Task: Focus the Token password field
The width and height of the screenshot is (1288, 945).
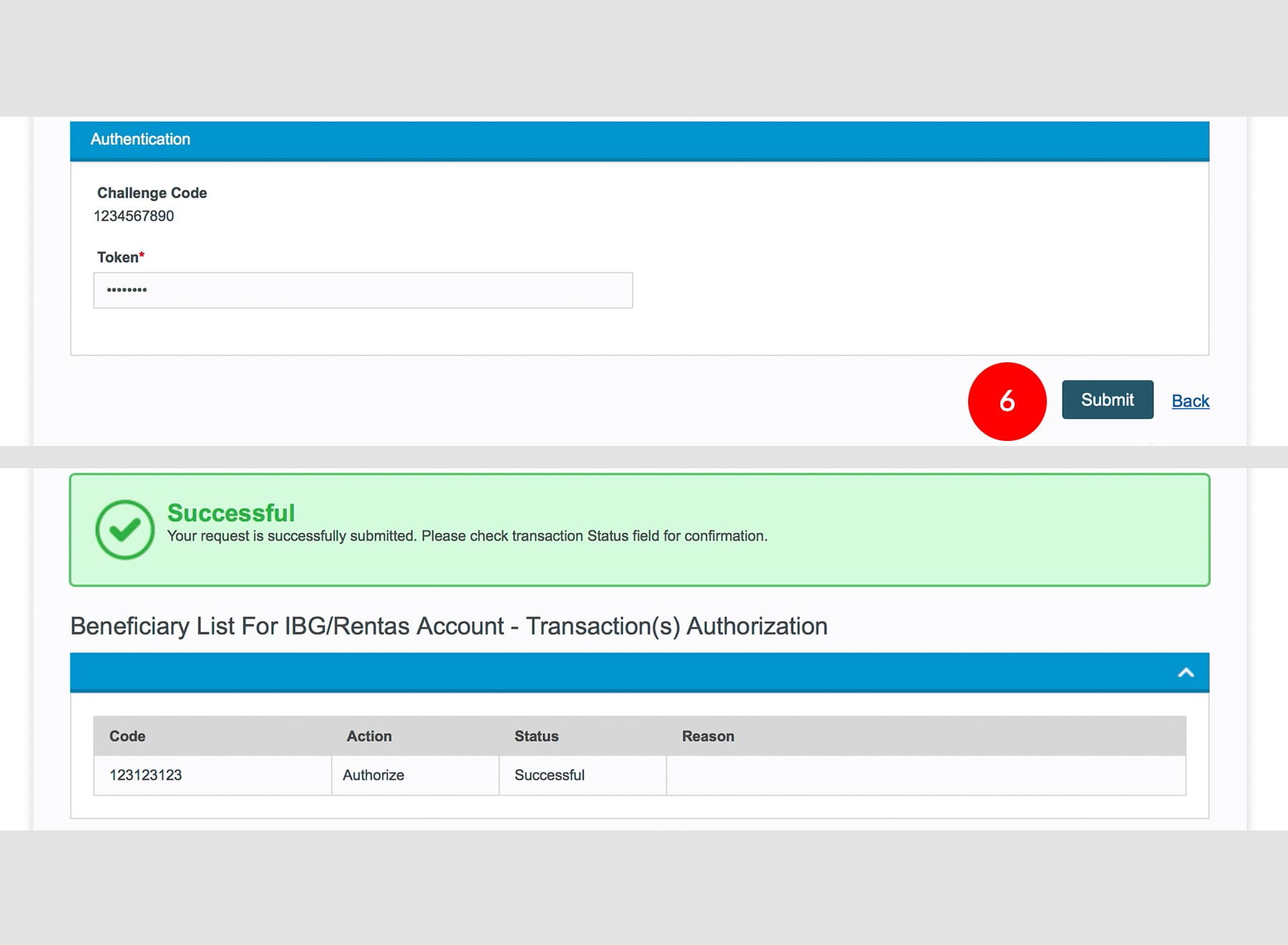Action: (x=363, y=291)
